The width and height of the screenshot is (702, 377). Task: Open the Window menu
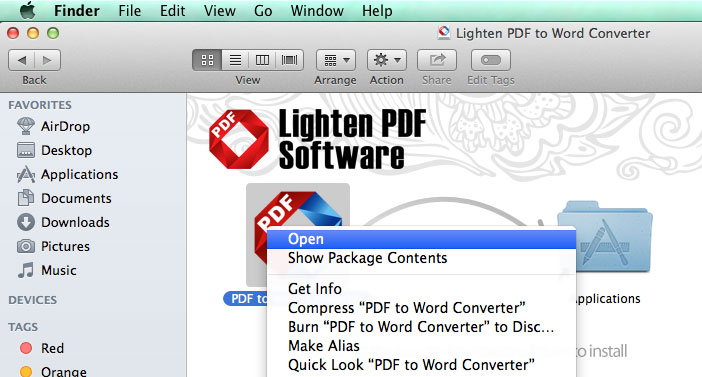pyautogui.click(x=317, y=10)
